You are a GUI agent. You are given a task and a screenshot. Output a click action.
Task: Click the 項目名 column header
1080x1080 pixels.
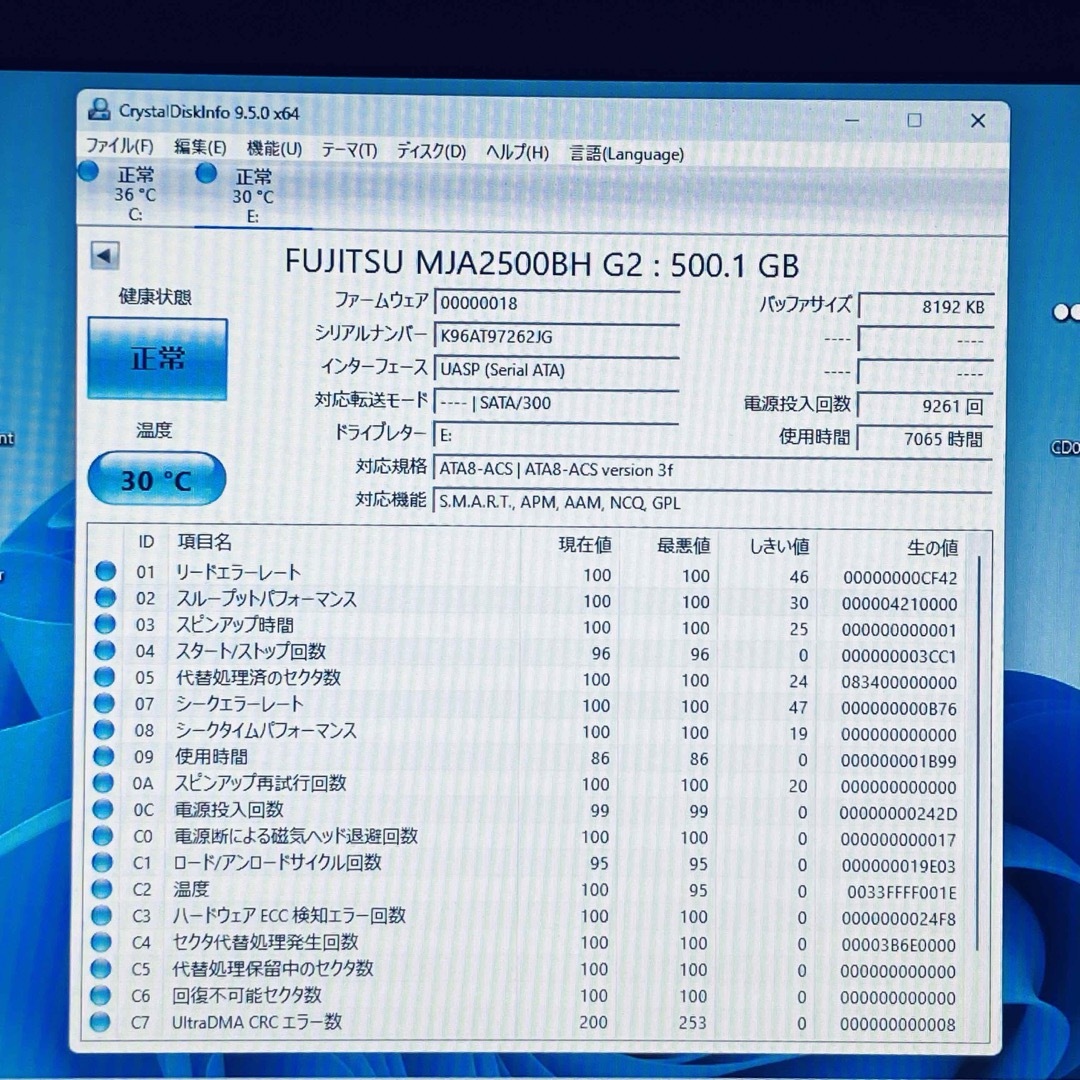coord(205,542)
